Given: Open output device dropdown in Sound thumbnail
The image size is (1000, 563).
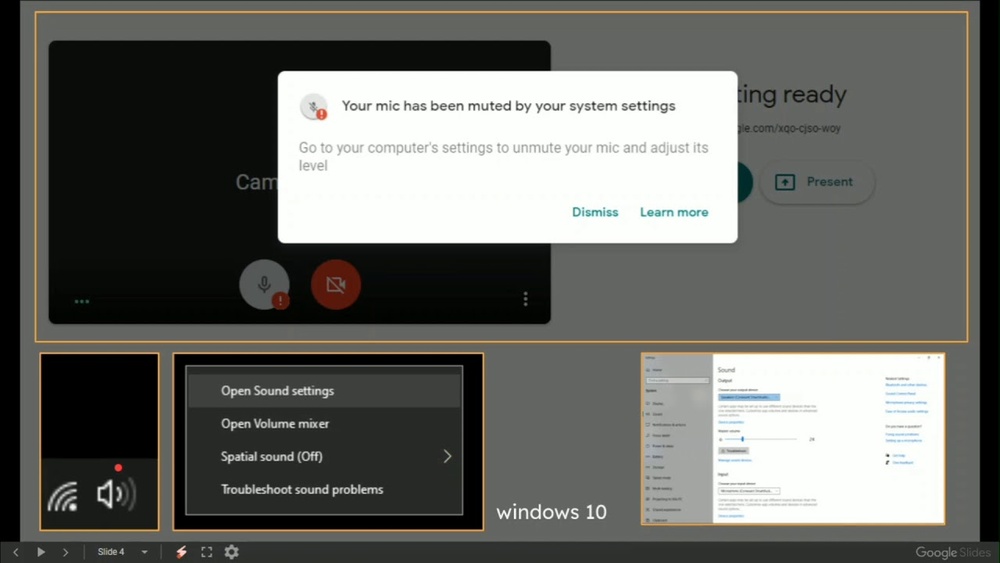Looking at the screenshot, I should point(749,397).
